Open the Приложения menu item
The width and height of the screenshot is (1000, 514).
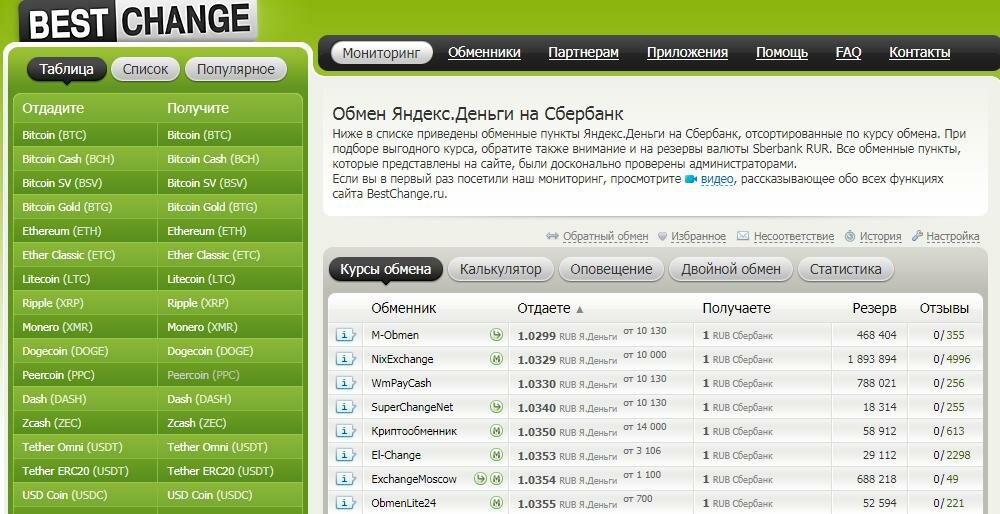pyautogui.click(x=688, y=53)
